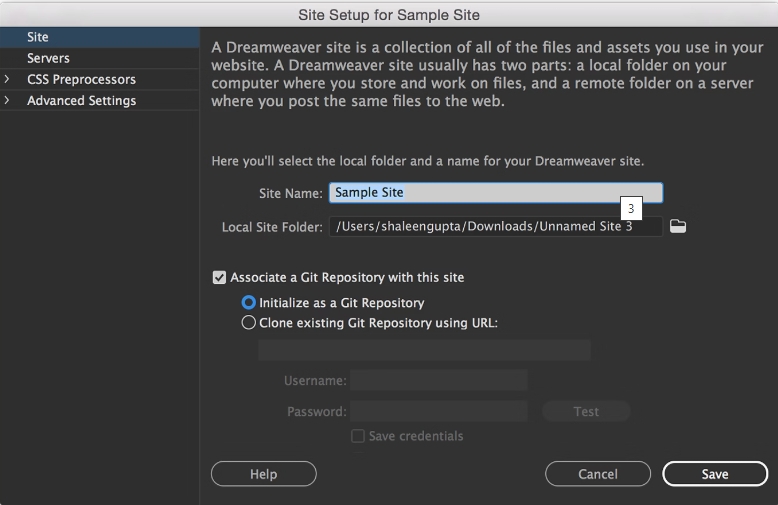
Task: Toggle Associate a Git Repository checkbox
Action: pos(219,277)
